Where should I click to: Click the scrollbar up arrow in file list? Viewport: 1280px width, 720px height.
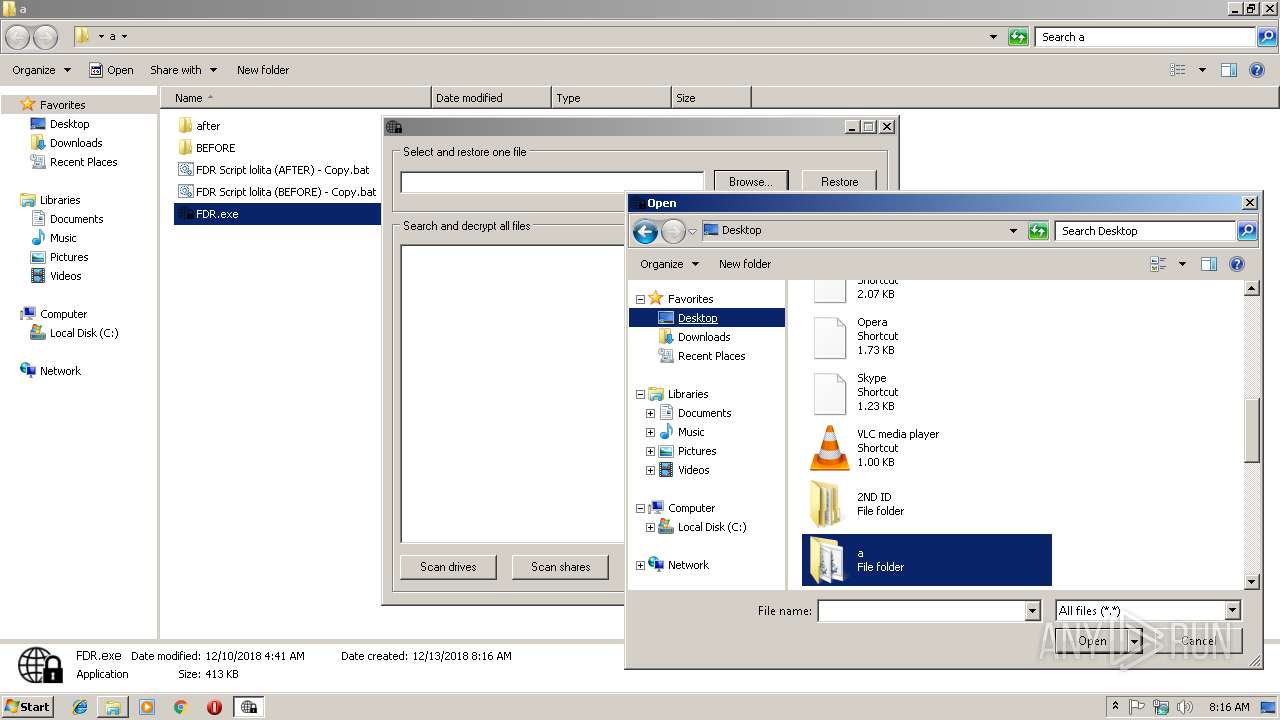(1251, 288)
